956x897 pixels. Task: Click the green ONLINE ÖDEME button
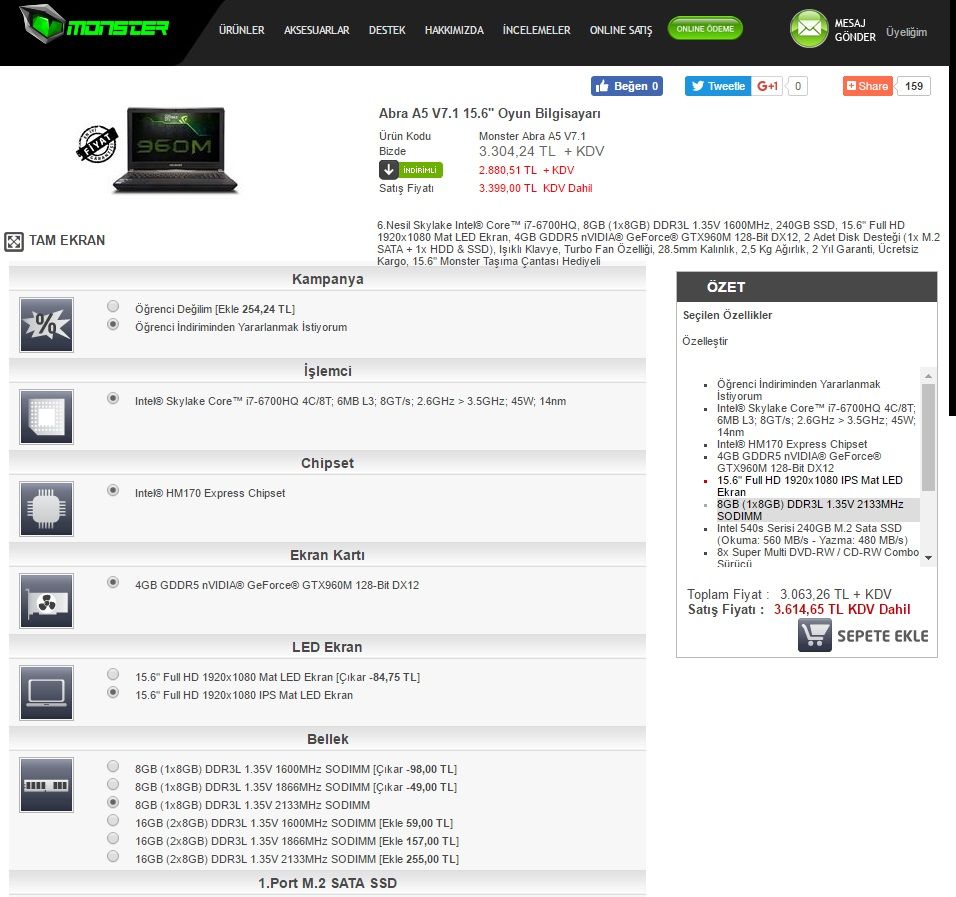click(705, 29)
